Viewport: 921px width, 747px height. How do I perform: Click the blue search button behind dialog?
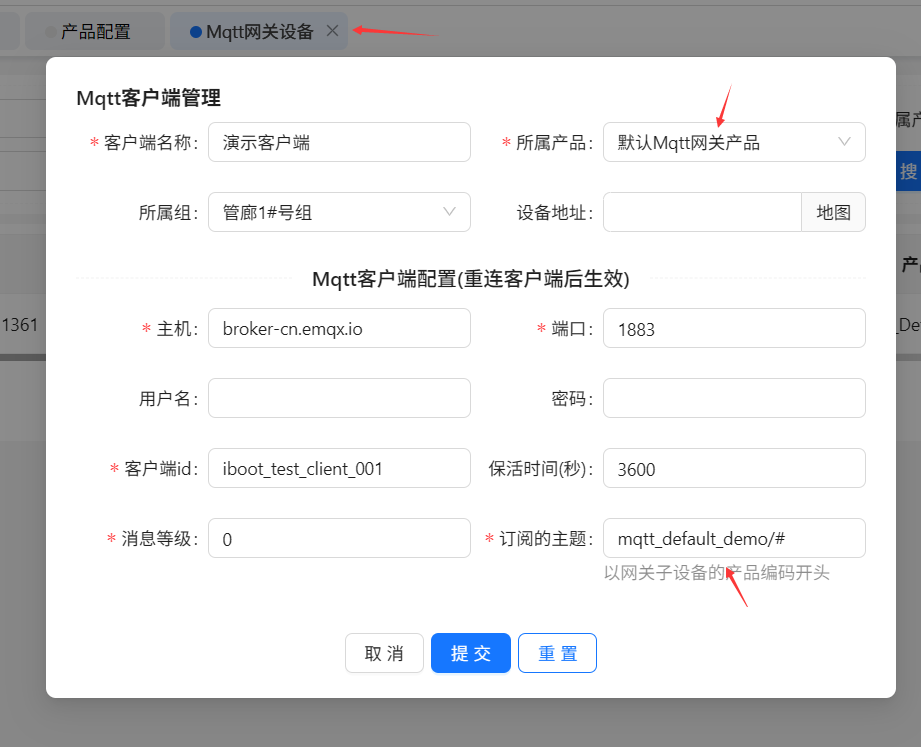pos(908,171)
